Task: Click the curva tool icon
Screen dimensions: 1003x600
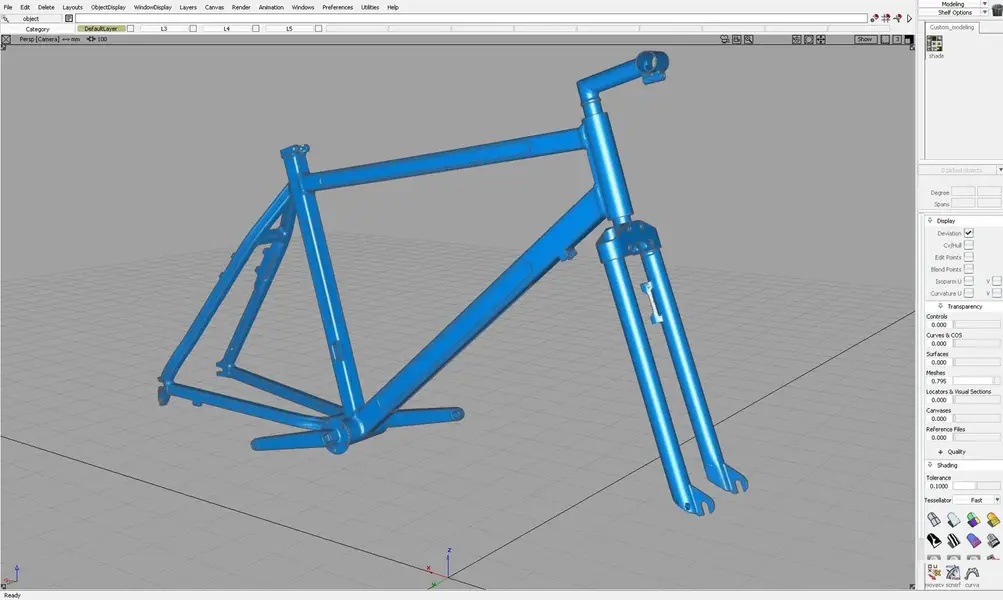Action: 972,572
